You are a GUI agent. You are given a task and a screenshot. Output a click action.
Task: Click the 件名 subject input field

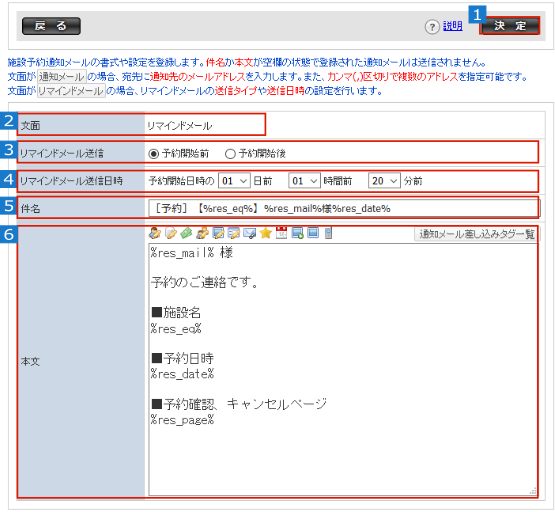[343, 208]
